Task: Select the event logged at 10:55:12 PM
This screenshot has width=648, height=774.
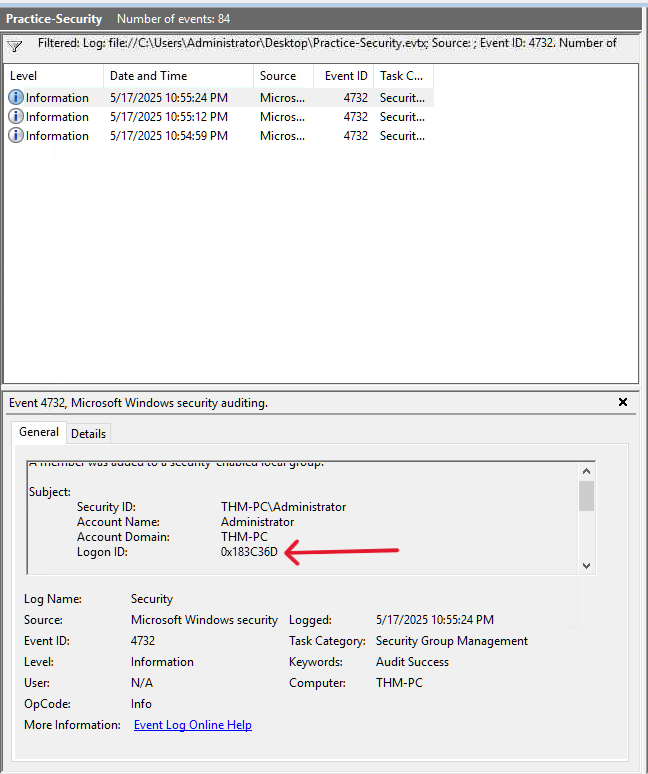Action: [x=168, y=117]
